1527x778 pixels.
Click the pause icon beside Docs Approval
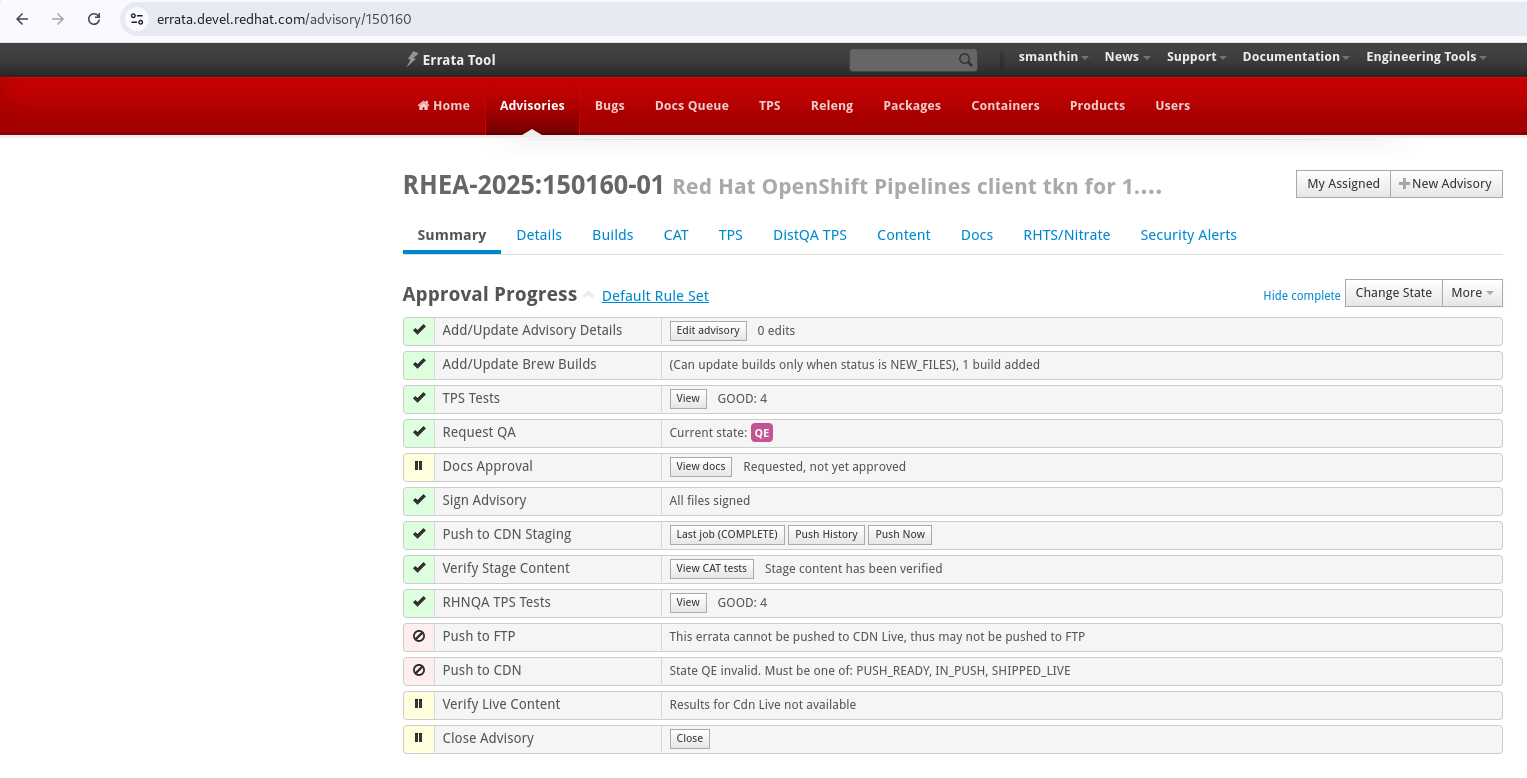[x=419, y=466]
